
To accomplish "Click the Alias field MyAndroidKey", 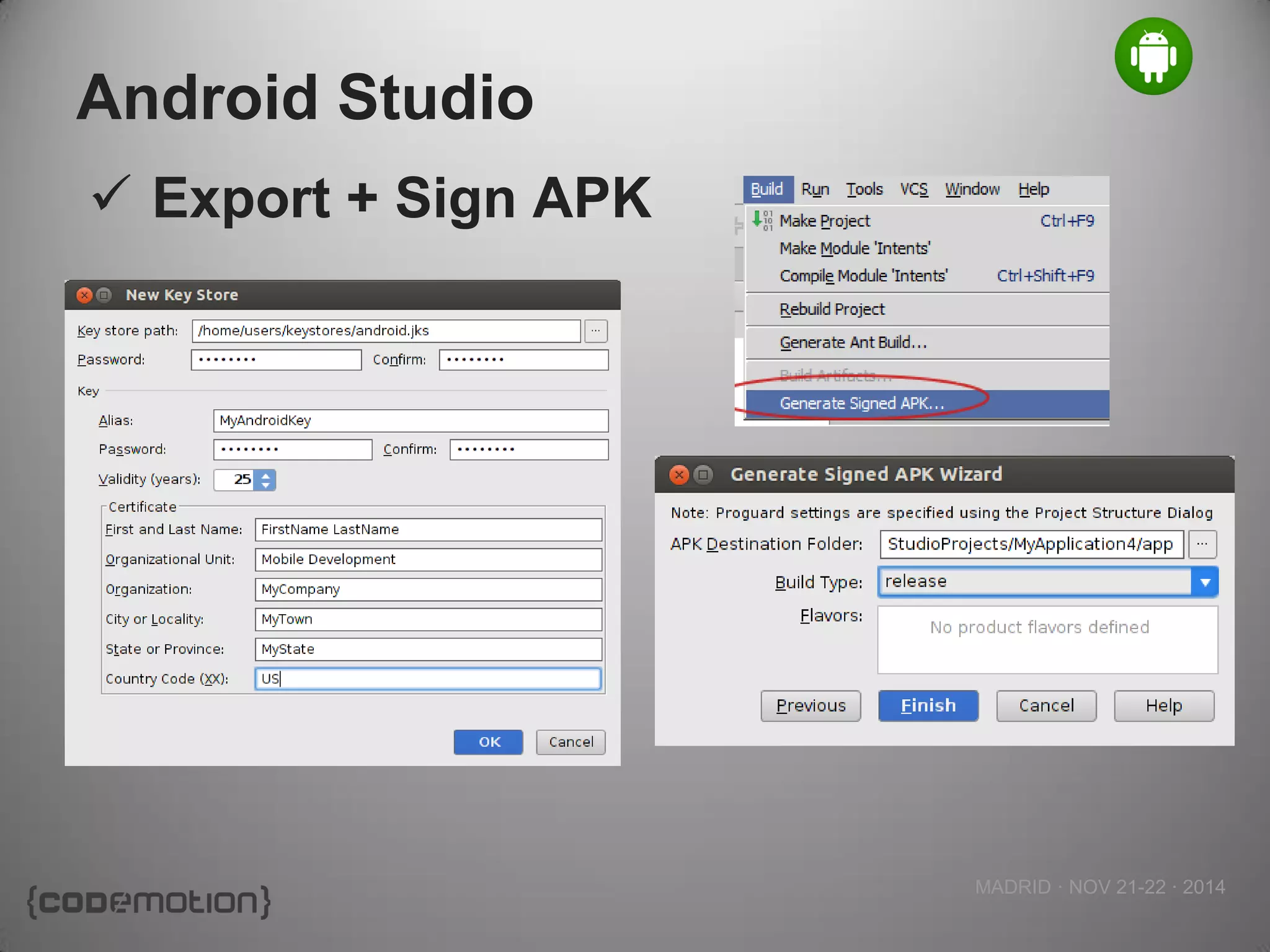I will 411,421.
